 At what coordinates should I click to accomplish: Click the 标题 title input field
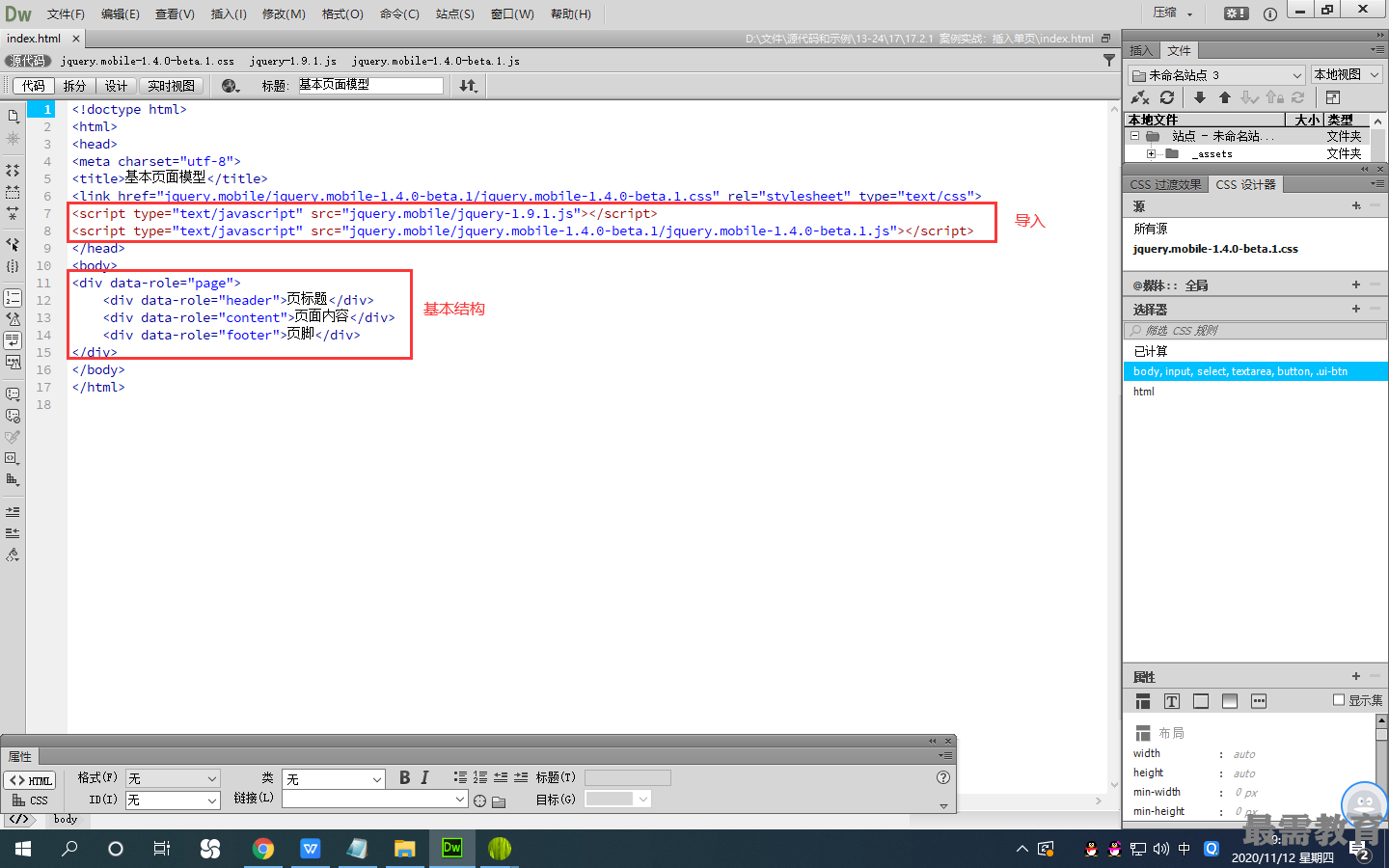(370, 85)
